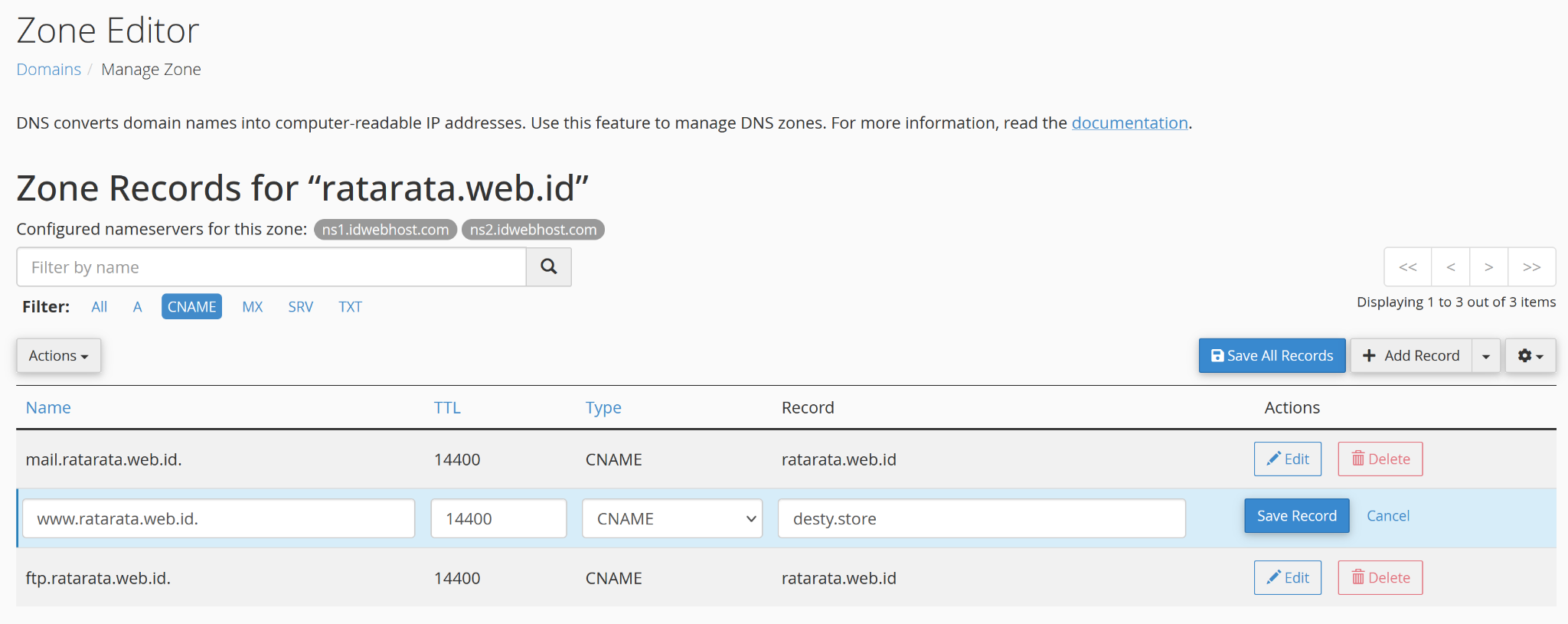Go to next page of records
Image resolution: width=1568 pixels, height=624 pixels.
pos(1488,266)
